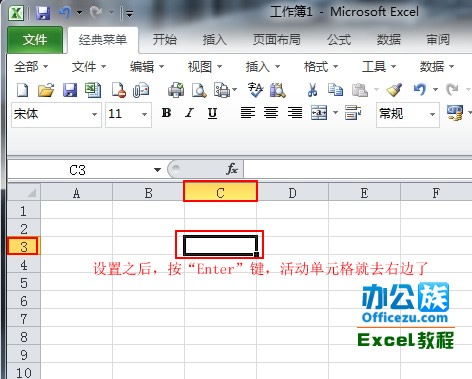Open the Research binoculars icon
Image resolution: width=472 pixels, height=379 pixels.
[278, 90]
